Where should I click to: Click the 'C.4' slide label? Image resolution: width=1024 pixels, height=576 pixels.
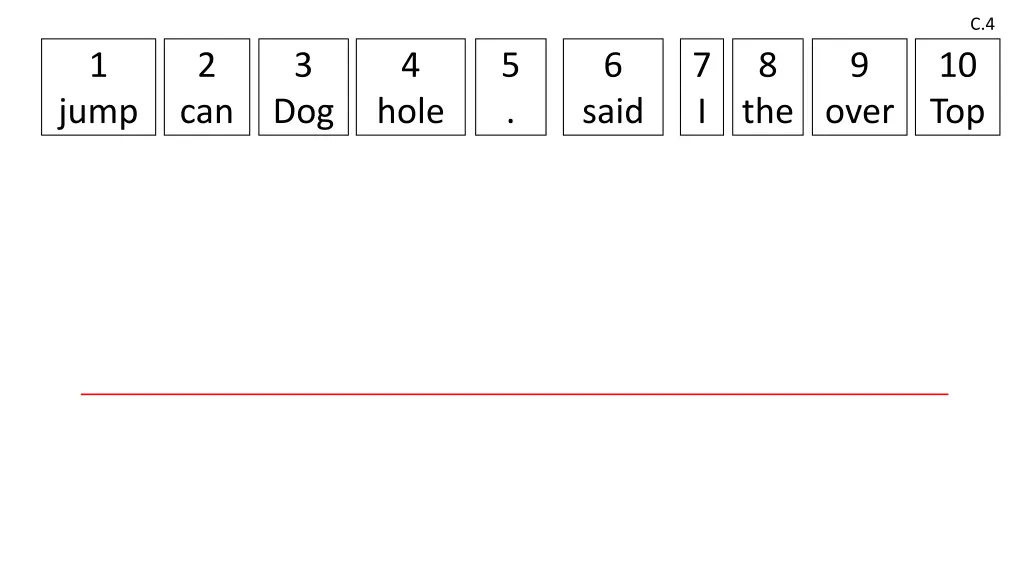982,24
